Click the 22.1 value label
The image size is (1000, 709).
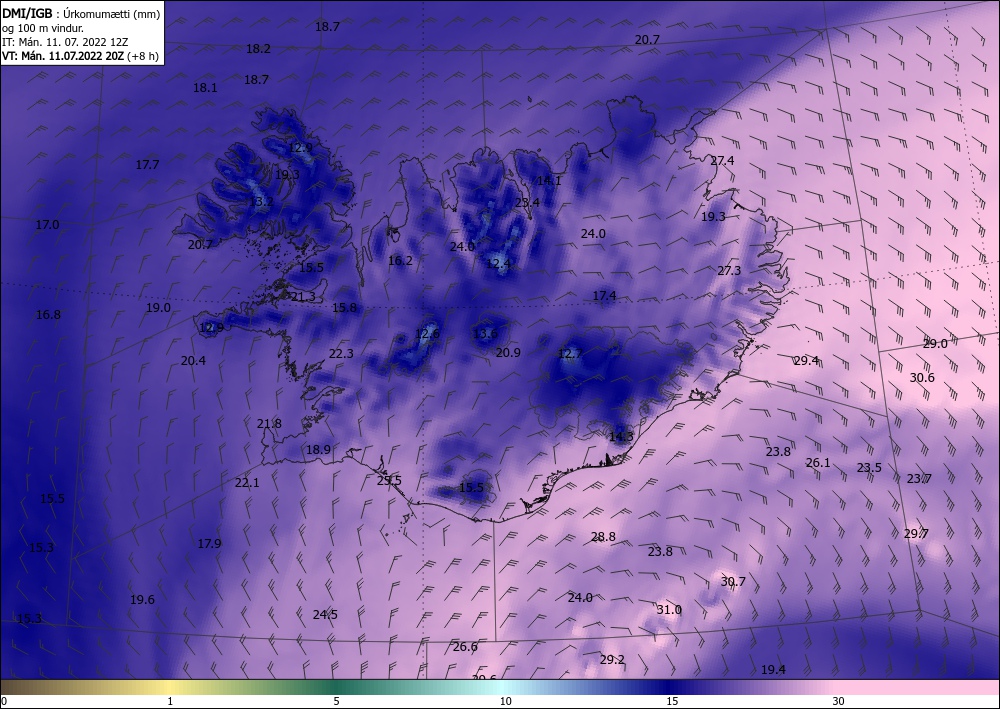tap(247, 483)
